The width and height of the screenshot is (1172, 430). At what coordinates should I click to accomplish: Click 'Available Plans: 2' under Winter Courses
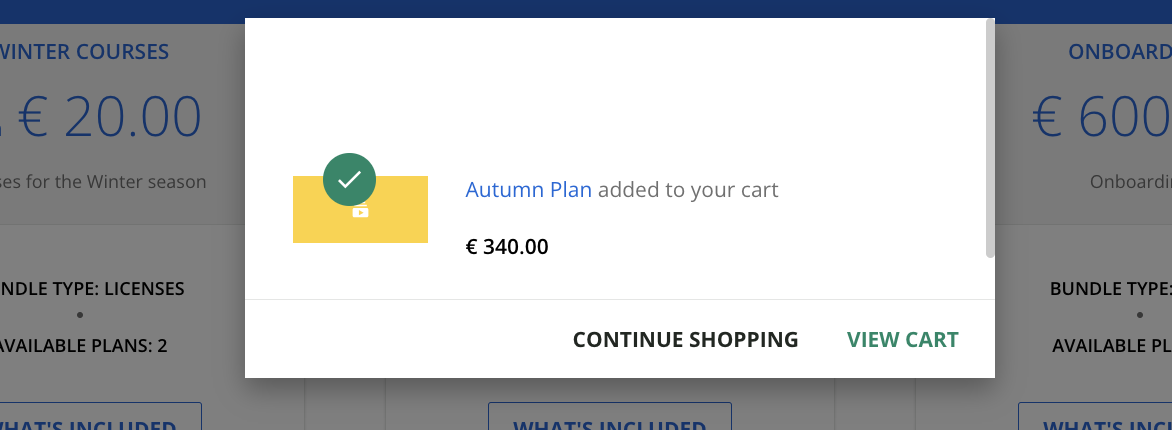(x=83, y=346)
